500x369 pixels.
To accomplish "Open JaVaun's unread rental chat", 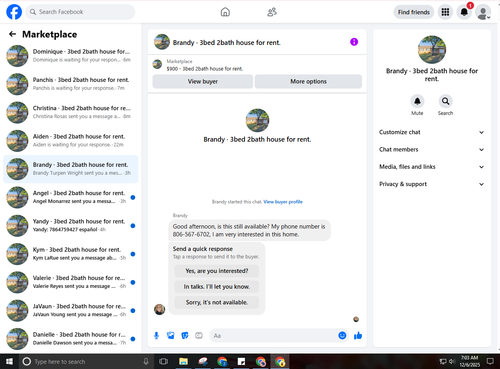I will point(71,311).
